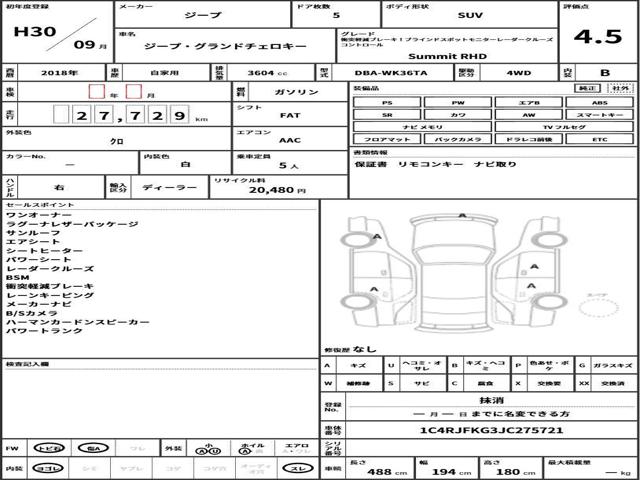640x480 pixels.
Task: Click the dotted spare tire circle
Action: pyautogui.click(x=598, y=308)
